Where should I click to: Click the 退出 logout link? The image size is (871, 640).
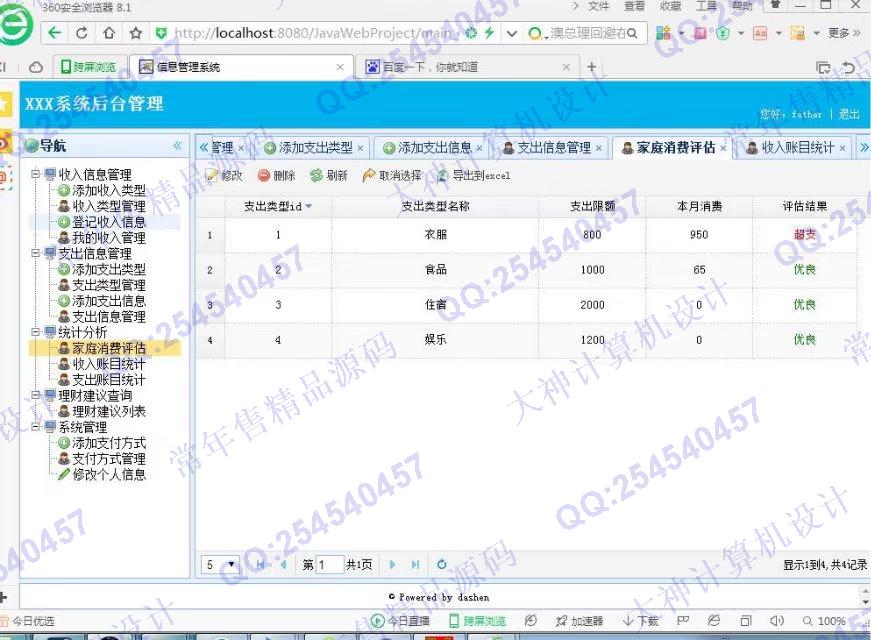coord(849,114)
